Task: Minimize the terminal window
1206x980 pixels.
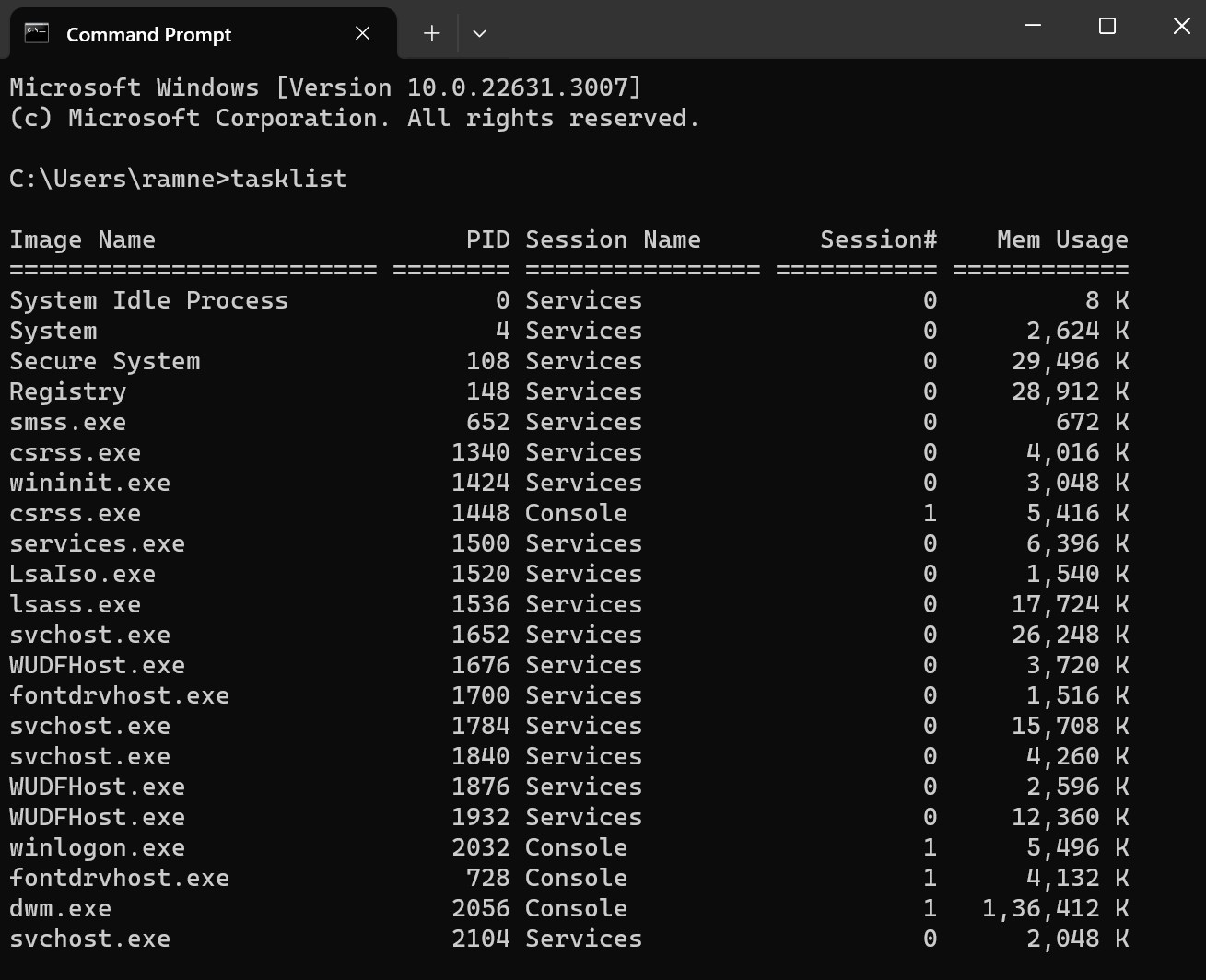Action: coord(1033,26)
